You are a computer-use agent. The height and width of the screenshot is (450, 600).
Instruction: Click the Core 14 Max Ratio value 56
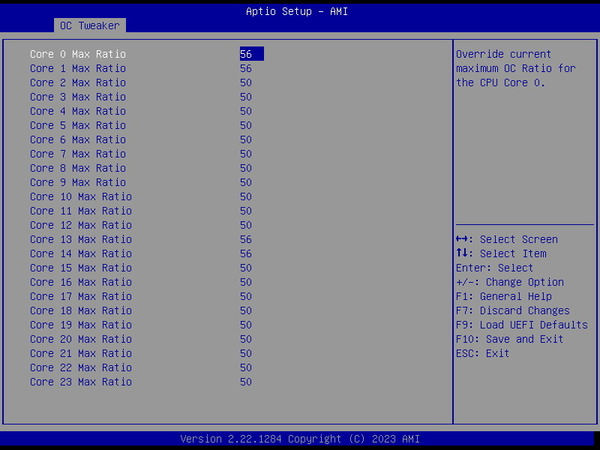pyautogui.click(x=246, y=254)
